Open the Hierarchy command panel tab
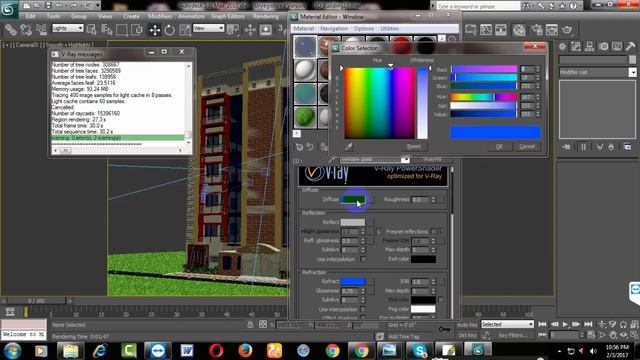This screenshot has height=360, width=640. (589, 47)
